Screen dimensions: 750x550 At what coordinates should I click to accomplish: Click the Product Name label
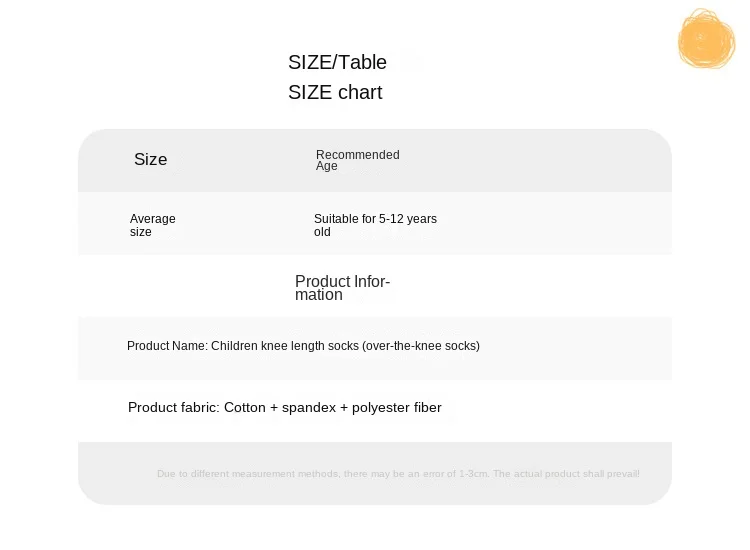click(167, 346)
